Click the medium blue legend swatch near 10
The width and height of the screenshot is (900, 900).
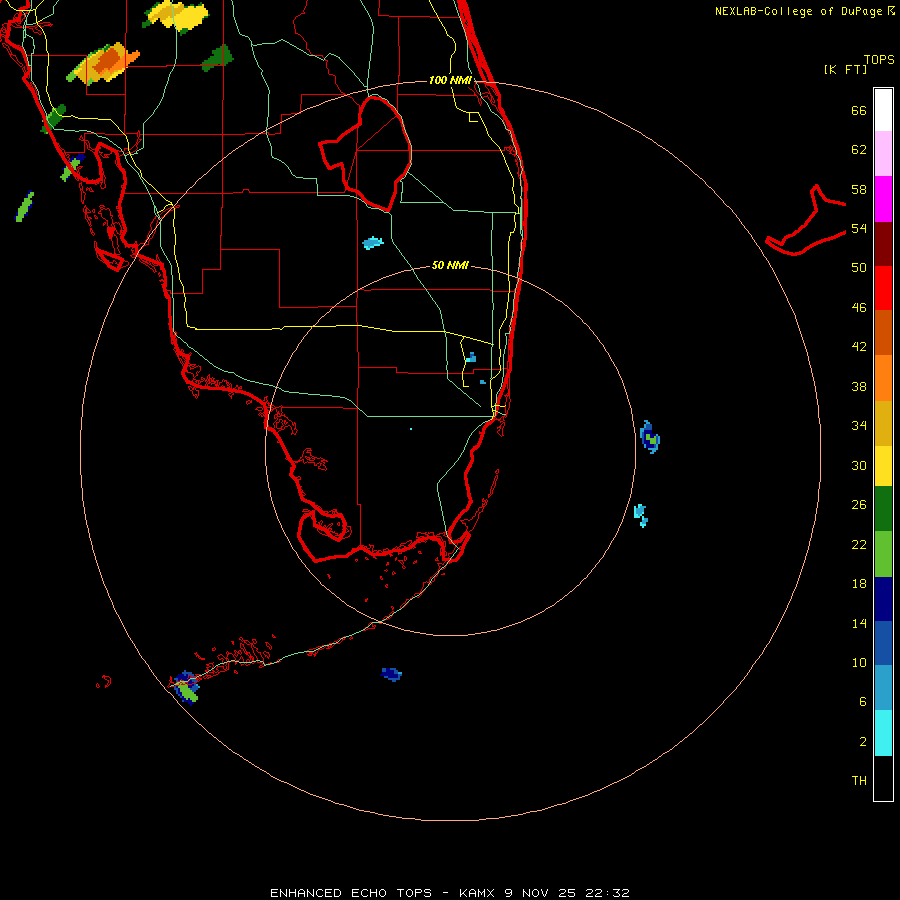[x=883, y=643]
